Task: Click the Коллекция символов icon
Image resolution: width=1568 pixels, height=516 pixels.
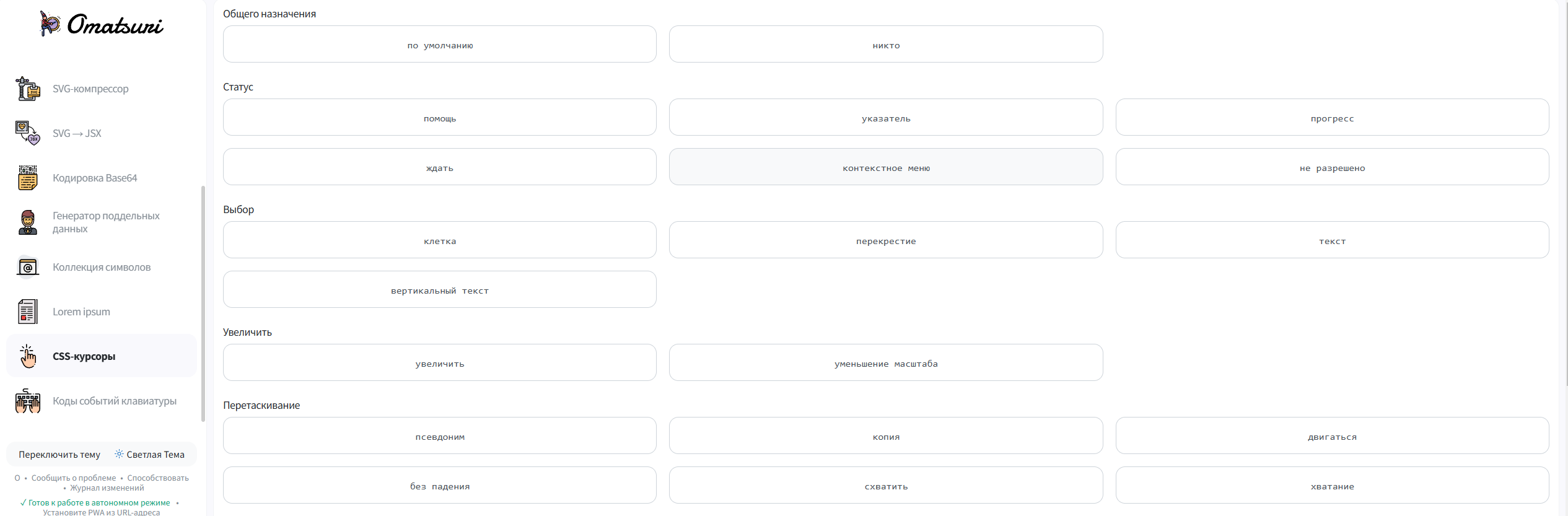Action: [28, 267]
